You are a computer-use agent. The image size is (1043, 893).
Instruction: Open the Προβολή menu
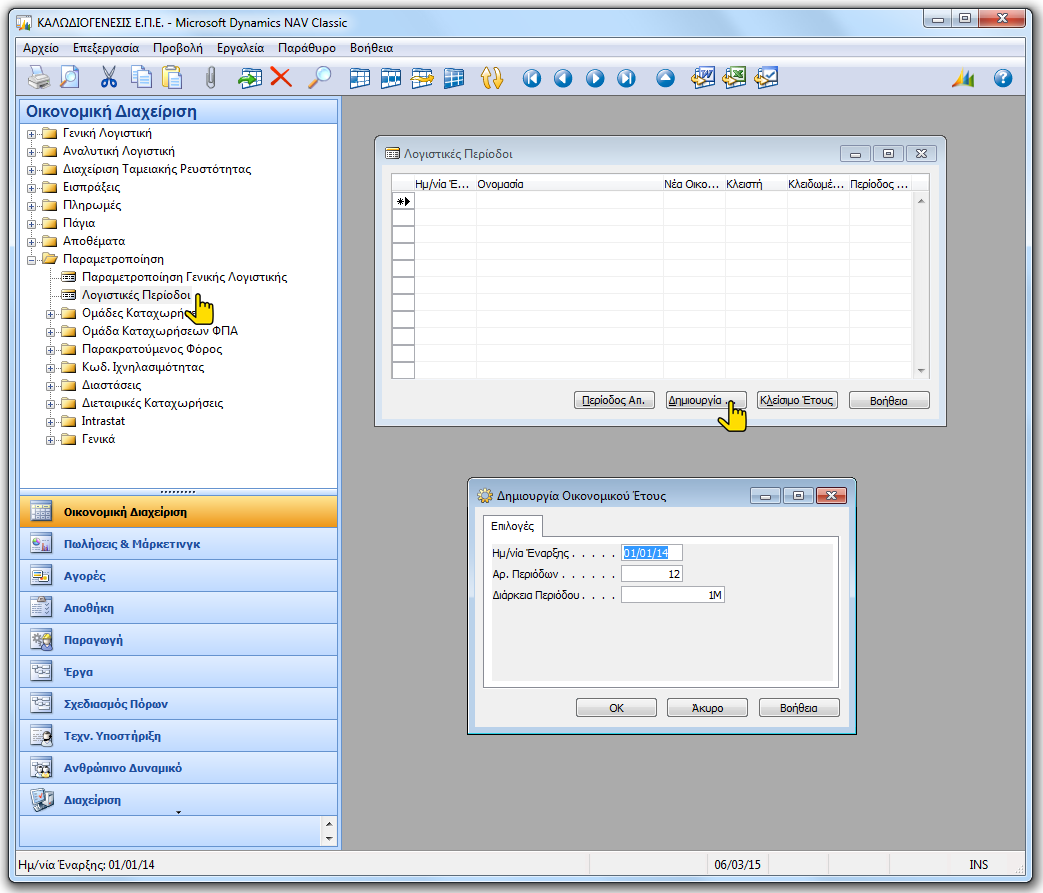[x=178, y=48]
